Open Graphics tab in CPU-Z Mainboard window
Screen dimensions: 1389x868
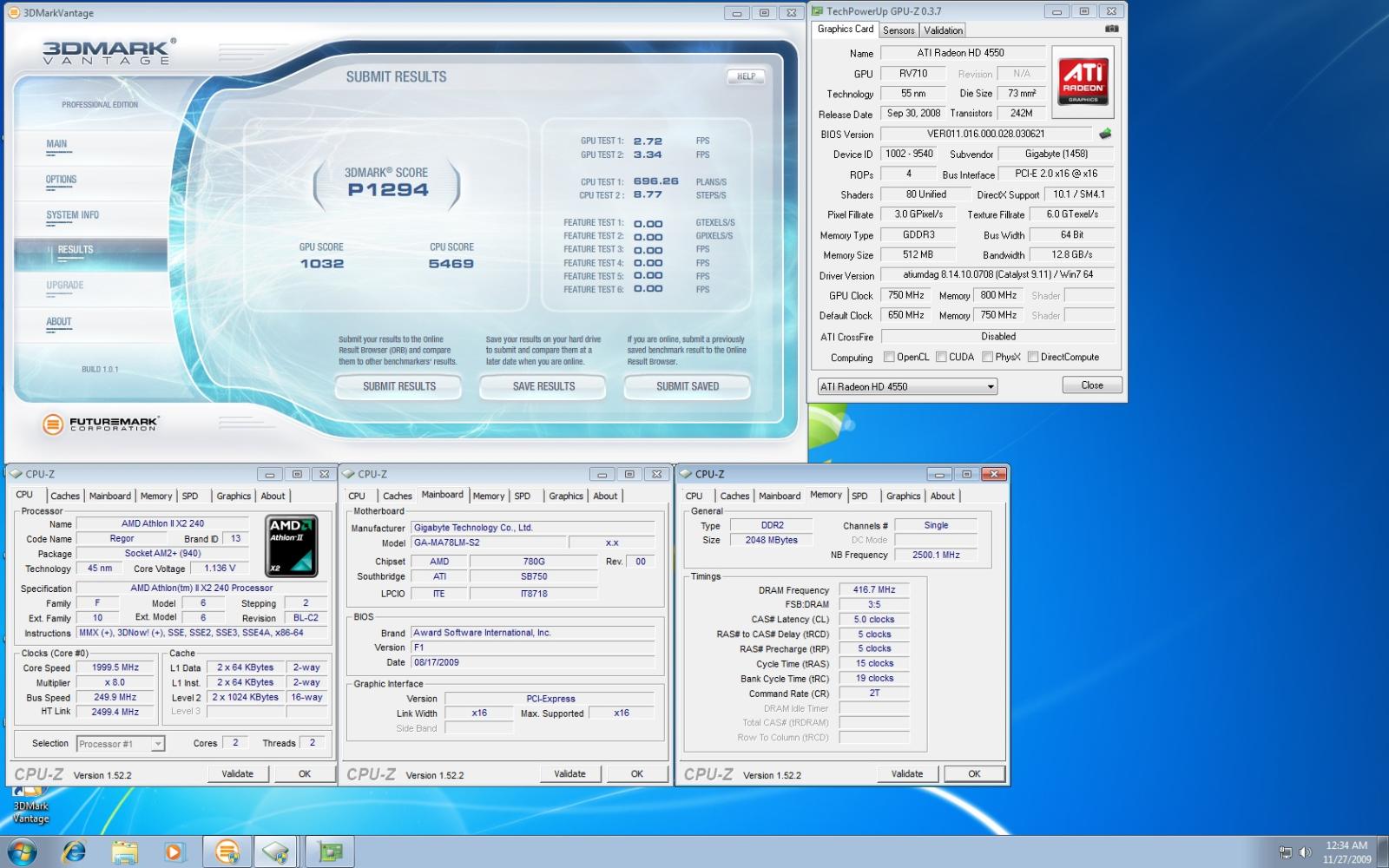(566, 496)
